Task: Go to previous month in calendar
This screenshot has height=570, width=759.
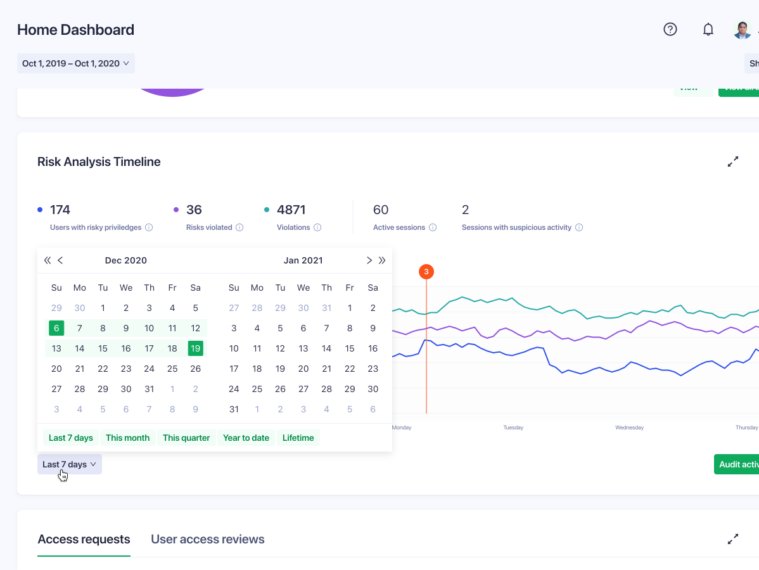Action: [60, 260]
